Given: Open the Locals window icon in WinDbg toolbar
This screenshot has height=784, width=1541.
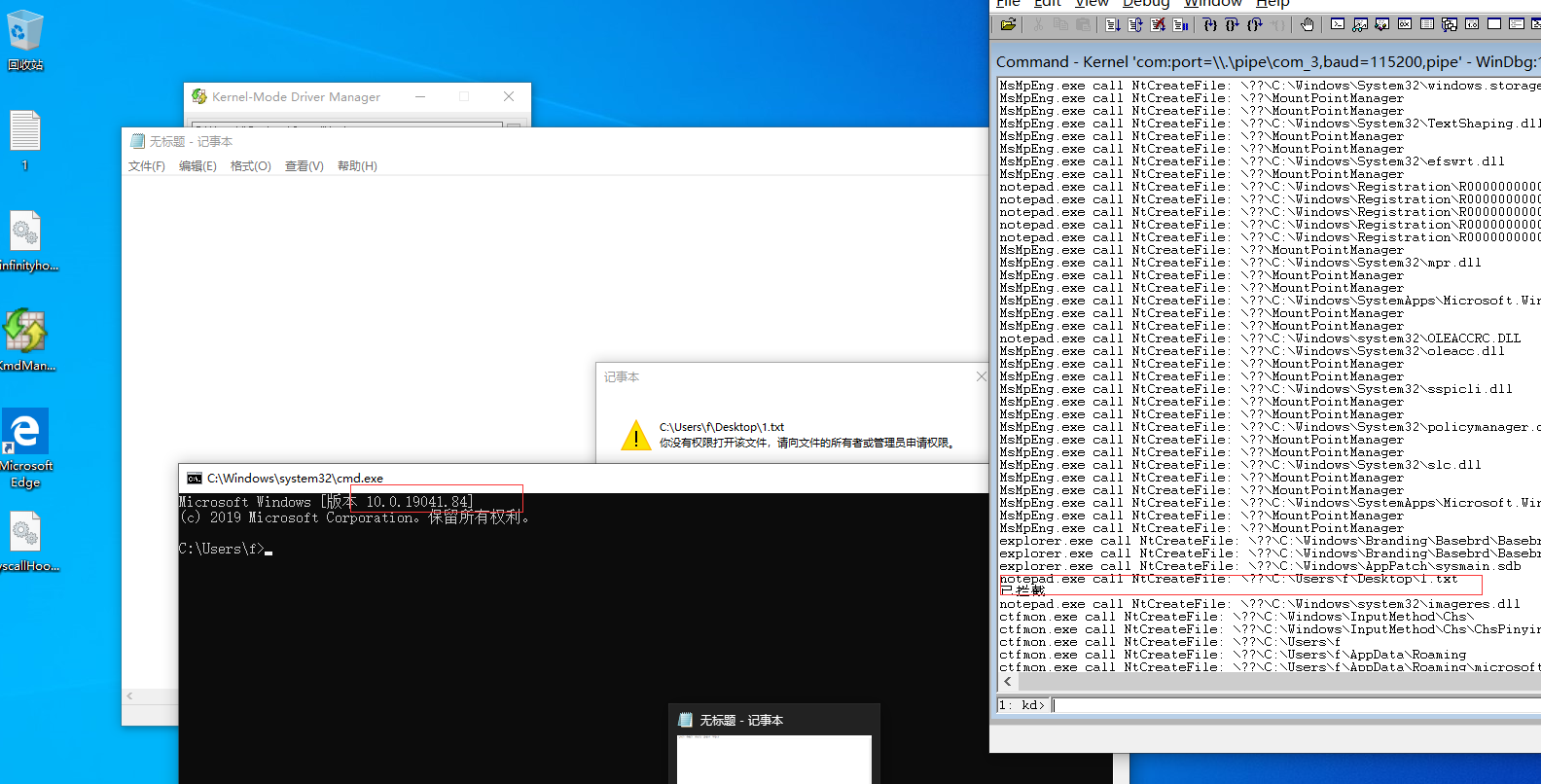Looking at the screenshot, I should point(1381,24).
